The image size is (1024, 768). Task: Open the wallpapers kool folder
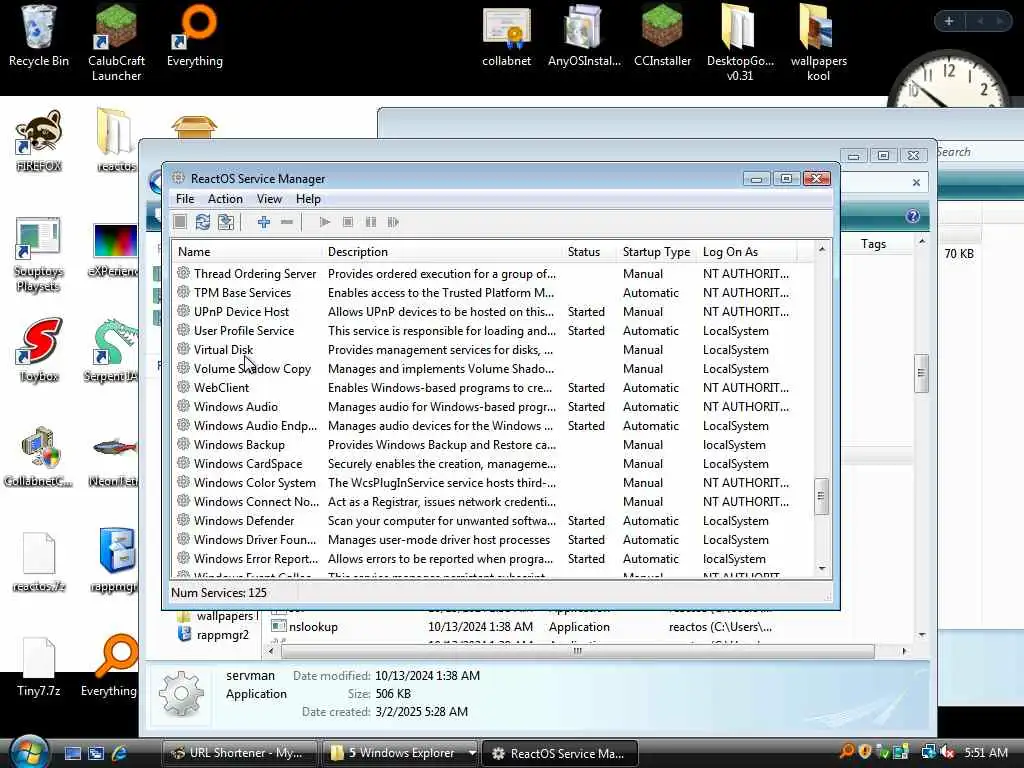818,42
